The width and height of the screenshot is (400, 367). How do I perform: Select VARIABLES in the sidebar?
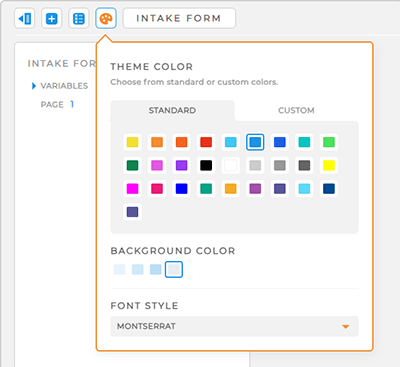(64, 86)
